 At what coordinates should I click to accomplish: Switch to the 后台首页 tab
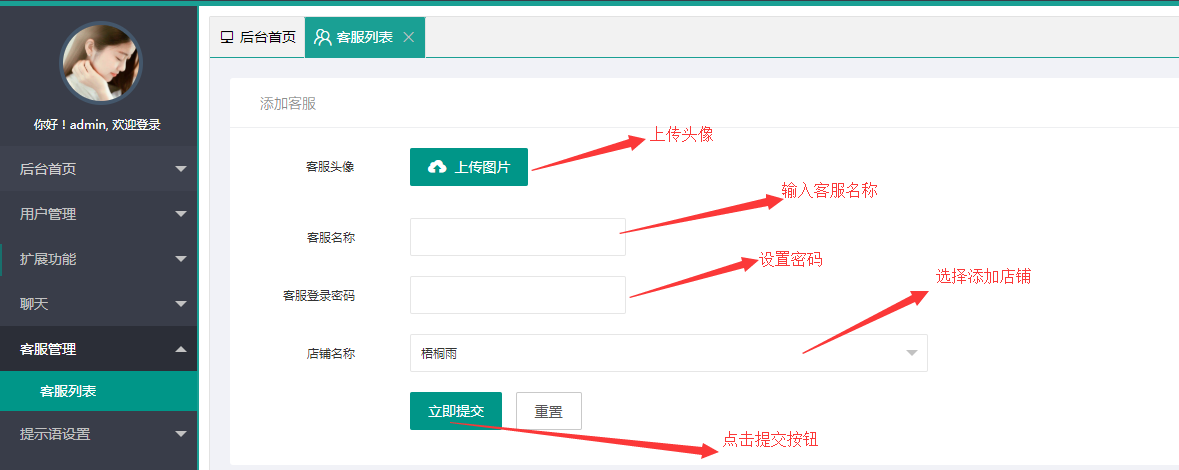(x=258, y=38)
